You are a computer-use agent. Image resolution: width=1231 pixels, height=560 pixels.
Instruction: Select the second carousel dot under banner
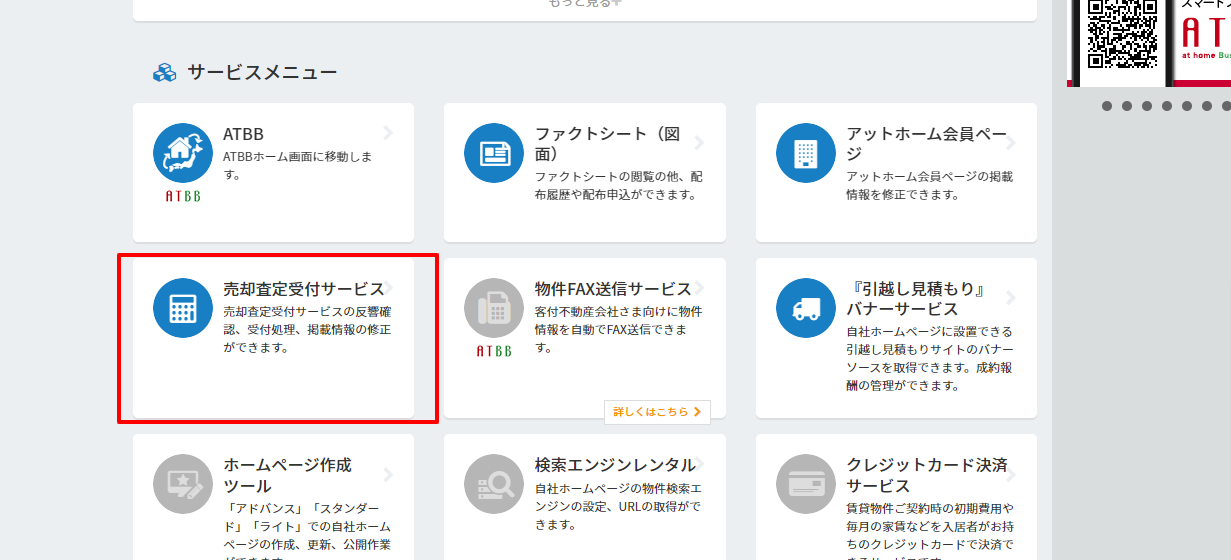[1127, 106]
